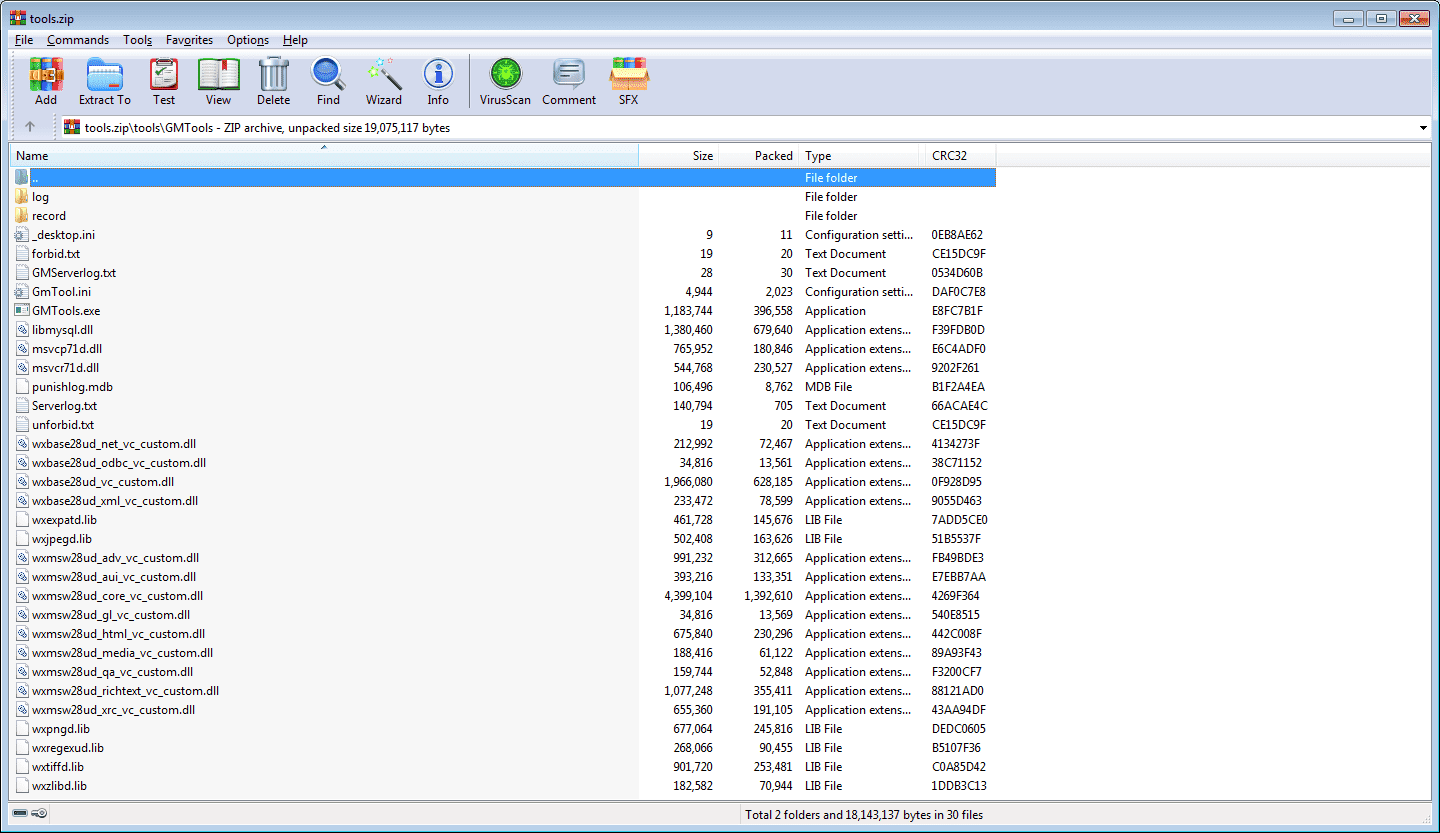Click the drive icon in status bar
The width and height of the screenshot is (1440, 833).
[x=20, y=815]
